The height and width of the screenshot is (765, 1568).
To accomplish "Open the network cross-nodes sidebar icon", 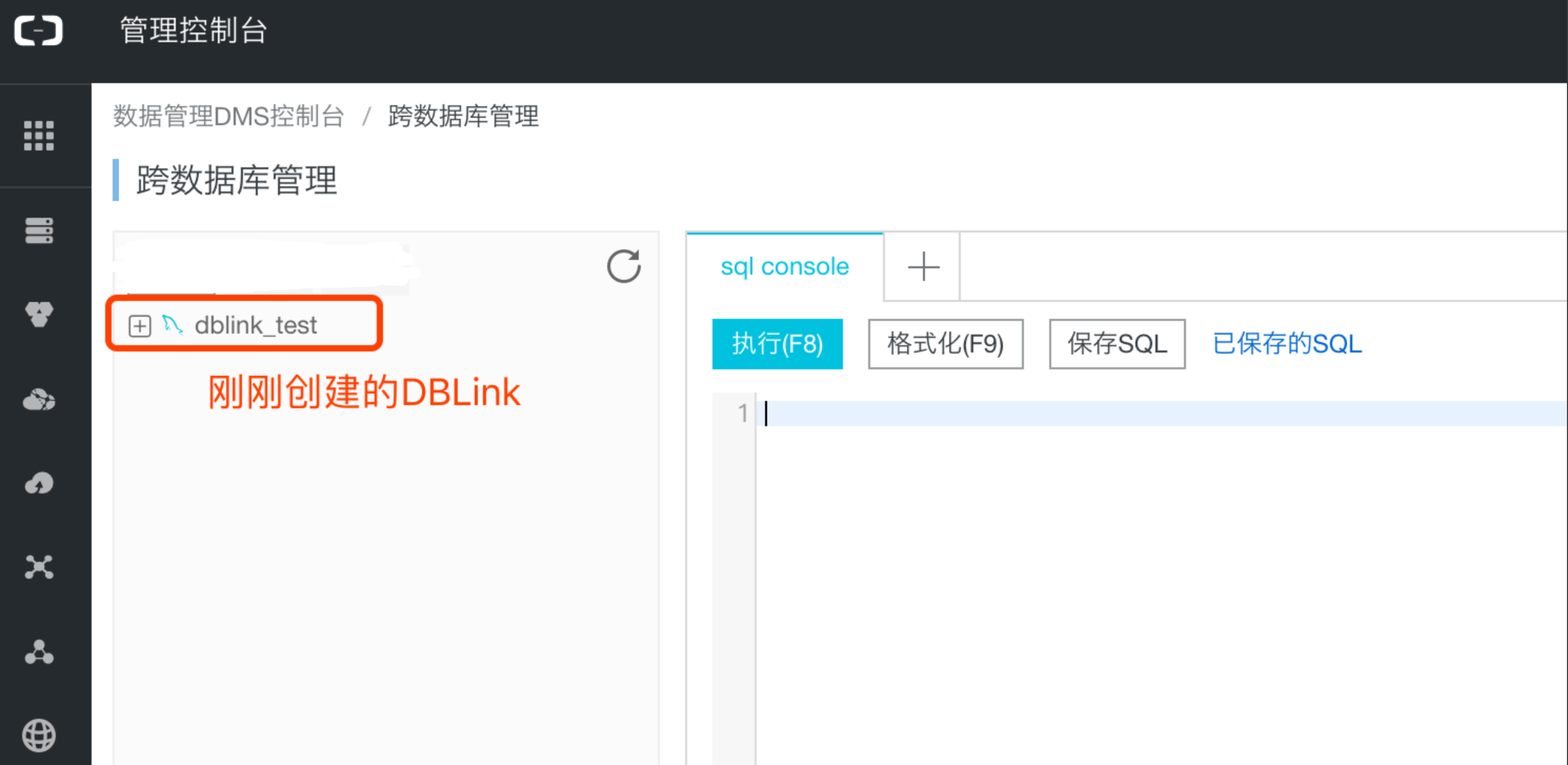I will click(39, 567).
